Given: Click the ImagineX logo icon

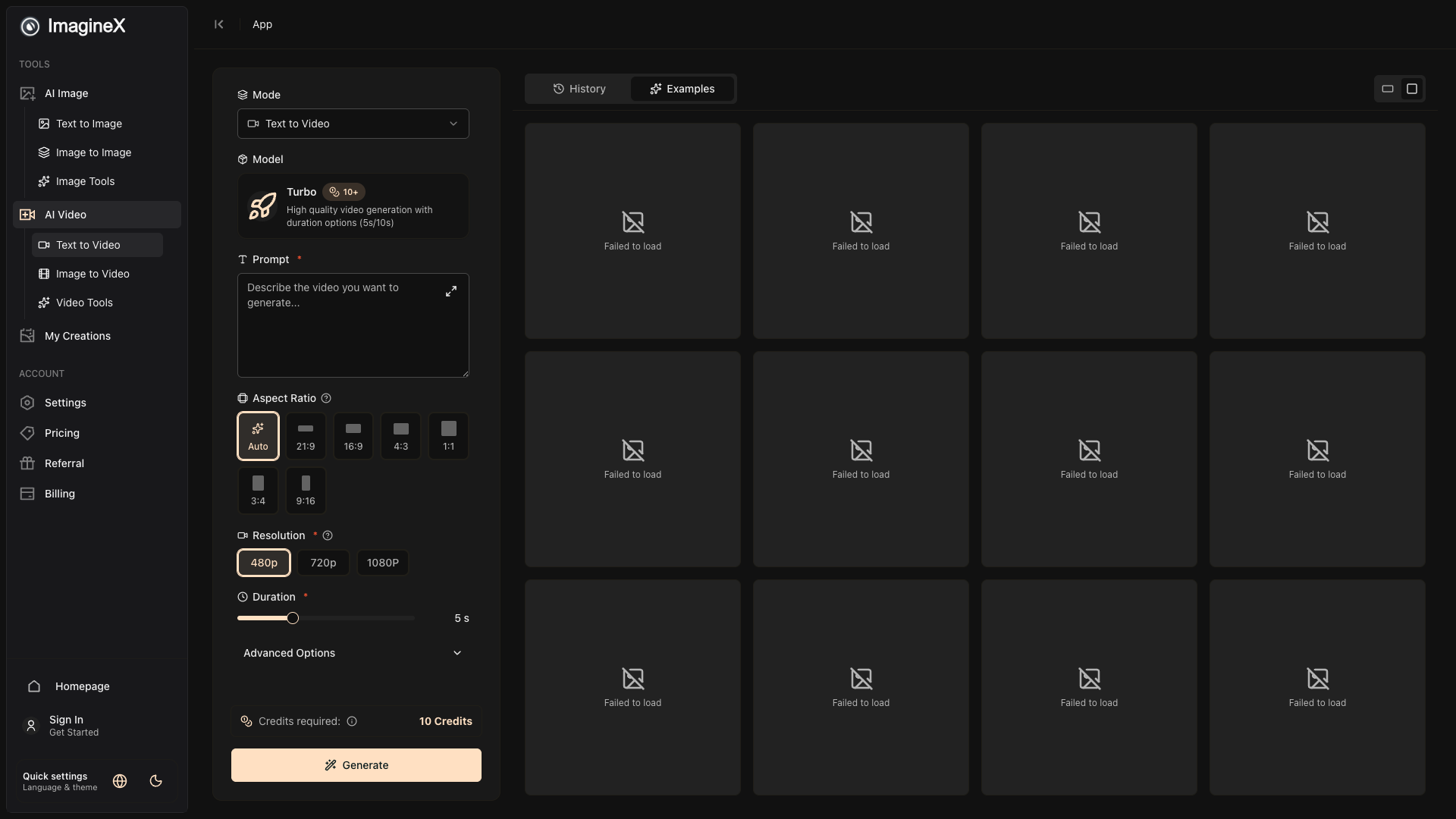Looking at the screenshot, I should click(x=30, y=27).
